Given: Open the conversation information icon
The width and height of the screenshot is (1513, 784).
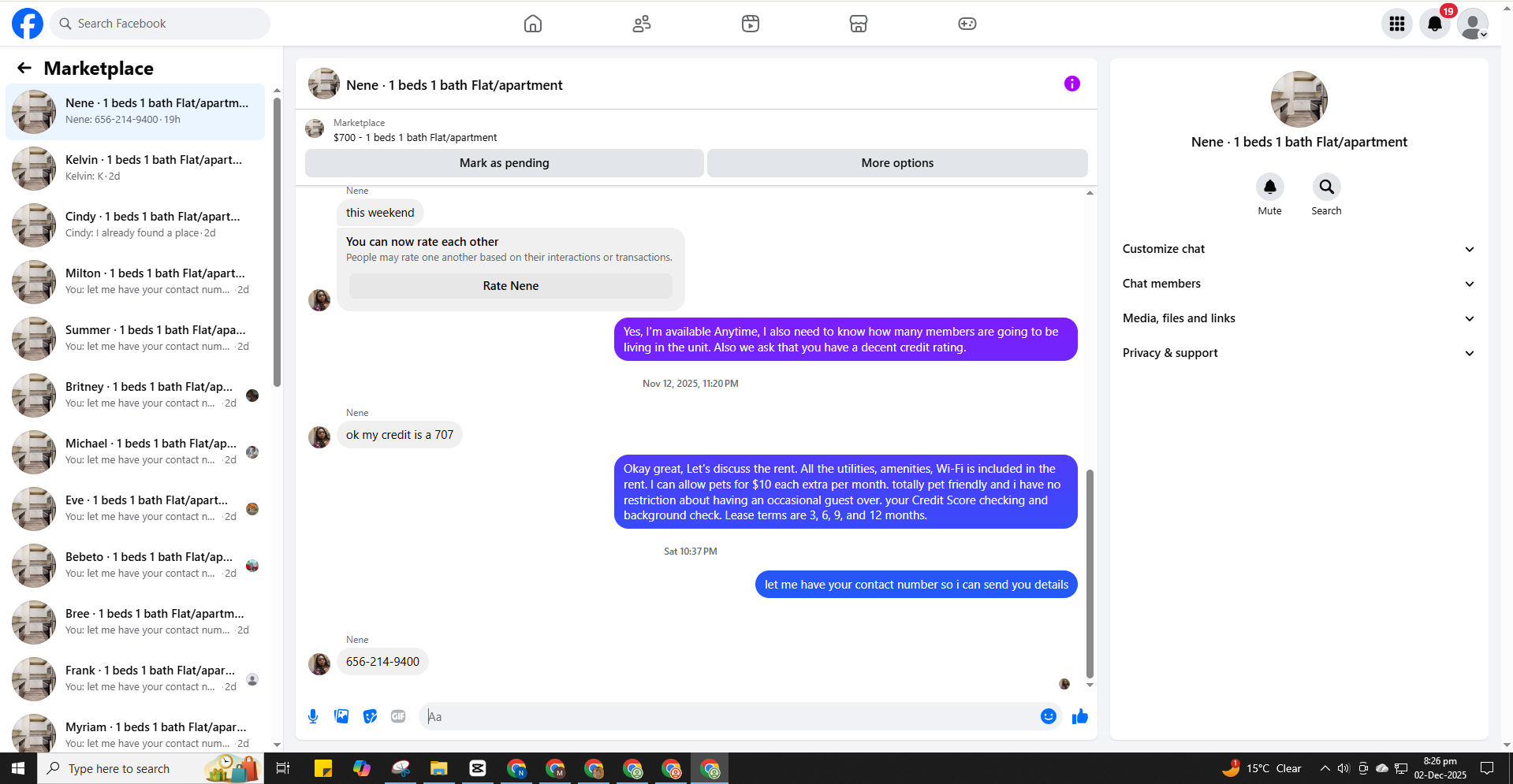Looking at the screenshot, I should [x=1071, y=84].
